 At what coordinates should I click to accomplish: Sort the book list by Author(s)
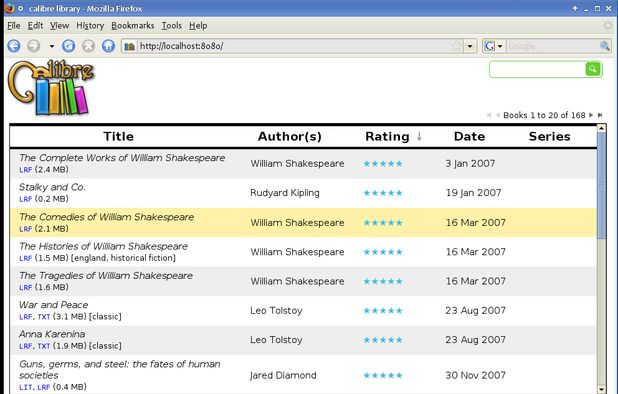tap(290, 136)
